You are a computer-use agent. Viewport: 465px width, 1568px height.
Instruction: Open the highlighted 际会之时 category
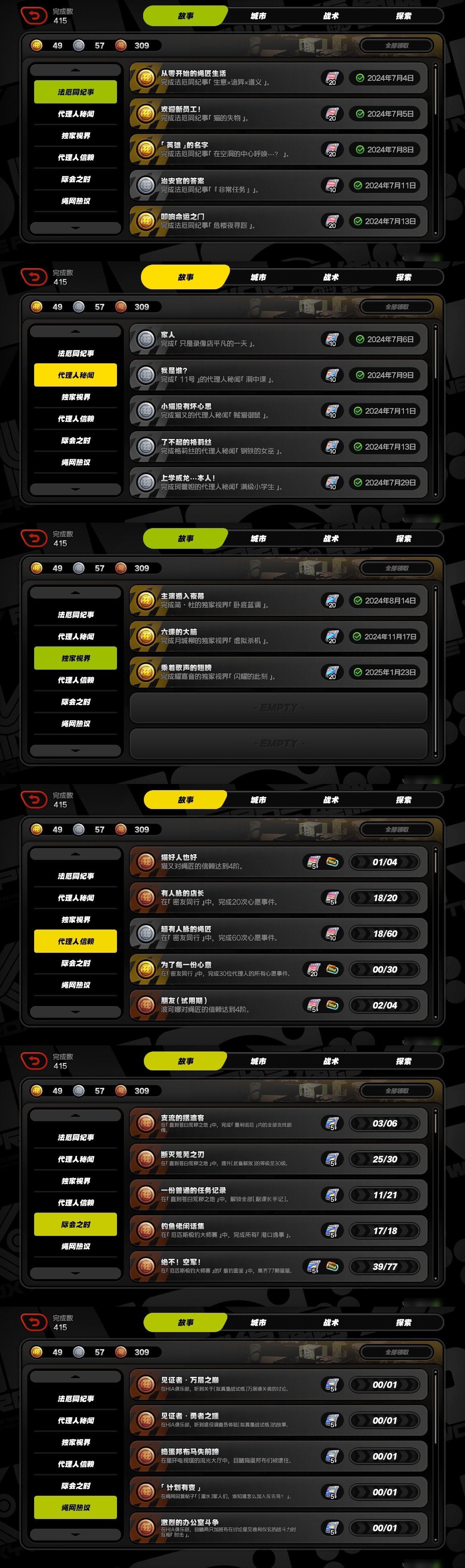coord(76,1224)
